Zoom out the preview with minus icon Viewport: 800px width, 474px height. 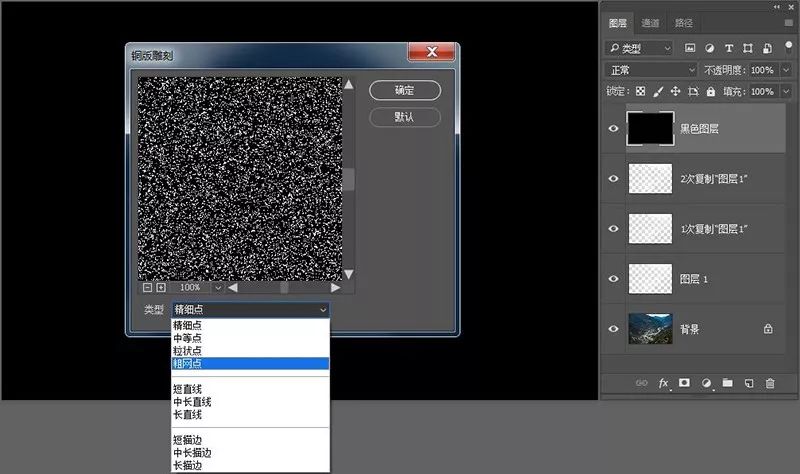[x=147, y=288]
